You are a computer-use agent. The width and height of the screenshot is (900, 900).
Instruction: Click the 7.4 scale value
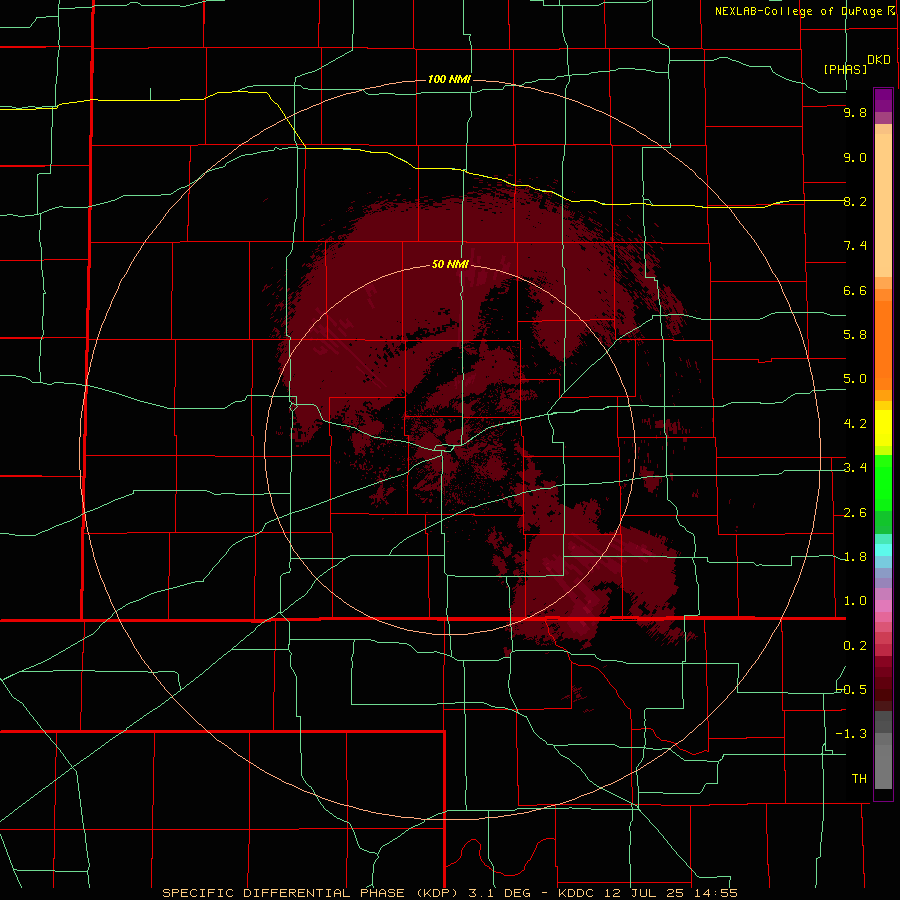point(855,246)
